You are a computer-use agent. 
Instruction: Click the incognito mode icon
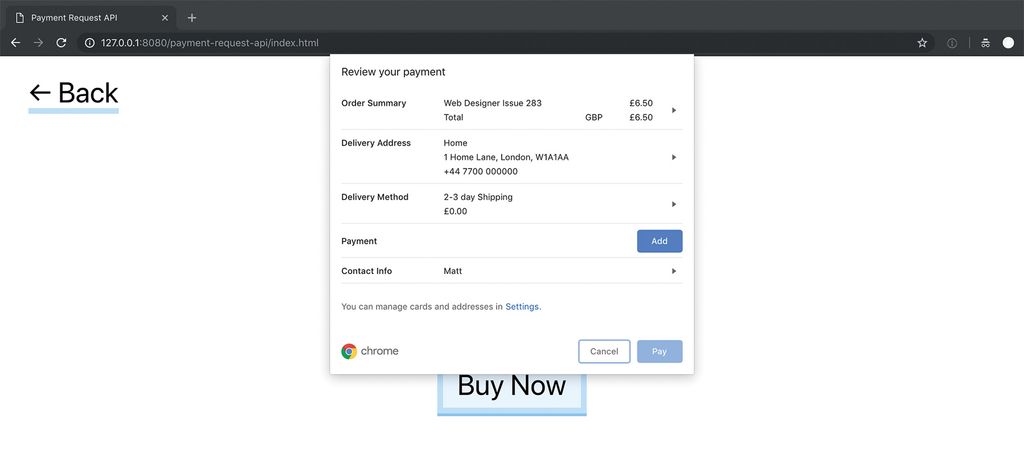pyautogui.click(x=985, y=43)
